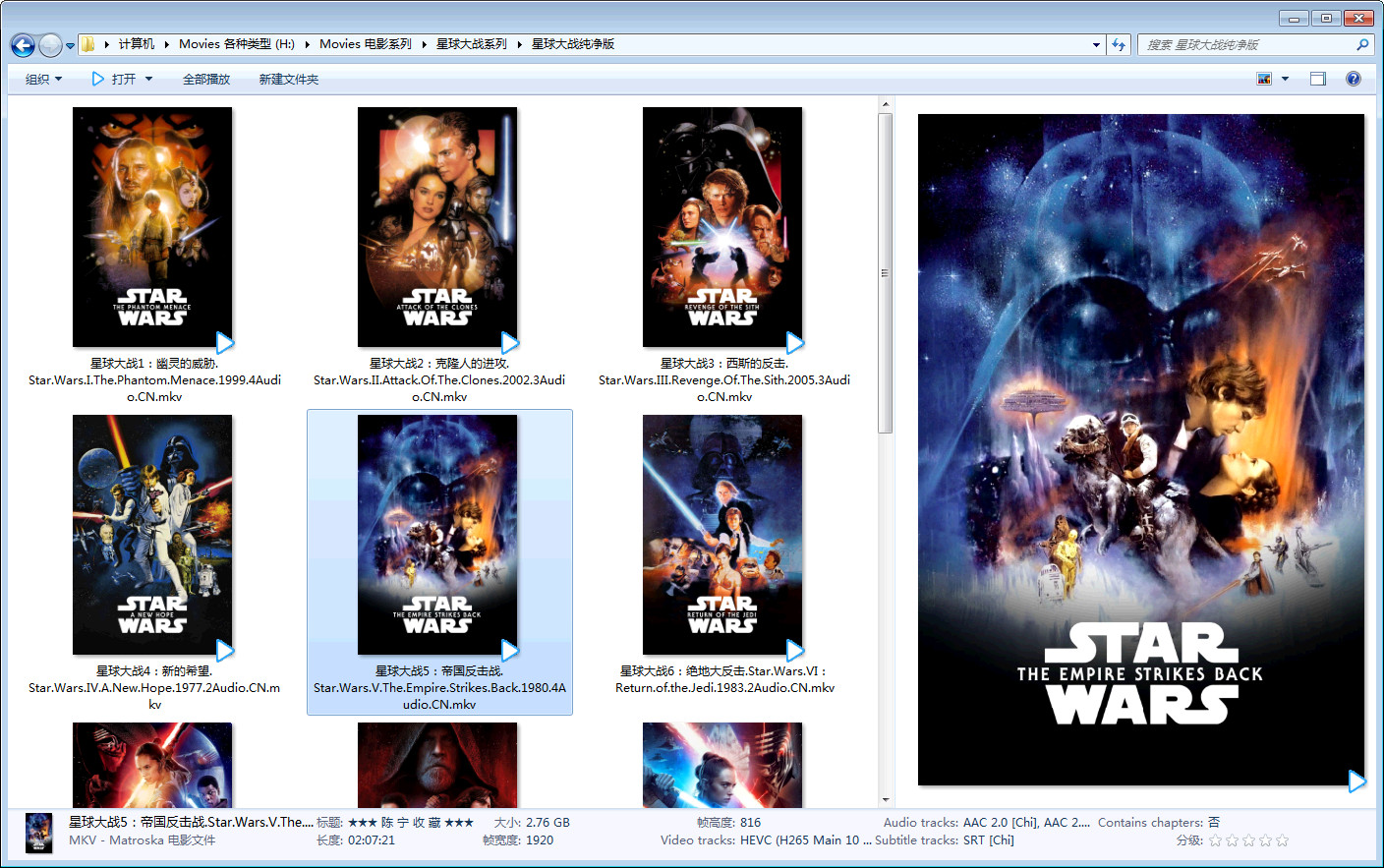Screen dimensions: 1384x868
Task: Click play overlay on large preview poster
Action: [1356, 781]
